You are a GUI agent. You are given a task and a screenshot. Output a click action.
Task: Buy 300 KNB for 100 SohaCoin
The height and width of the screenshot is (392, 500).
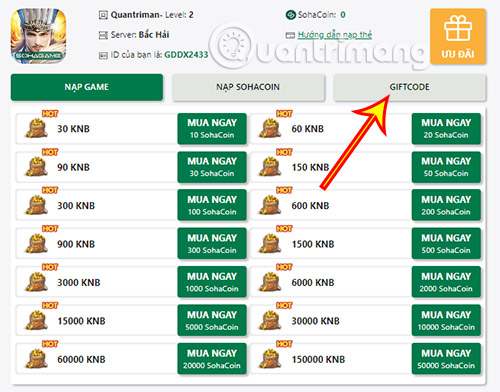(x=212, y=205)
